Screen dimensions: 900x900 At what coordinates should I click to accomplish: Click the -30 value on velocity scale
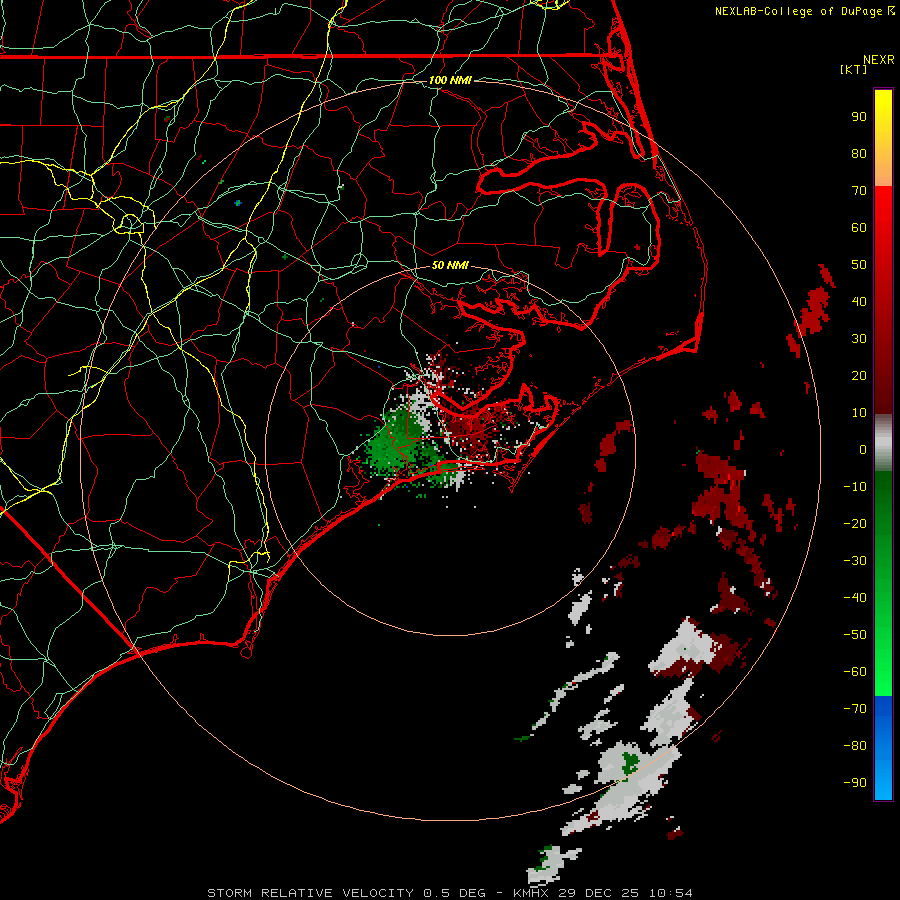tap(855, 561)
